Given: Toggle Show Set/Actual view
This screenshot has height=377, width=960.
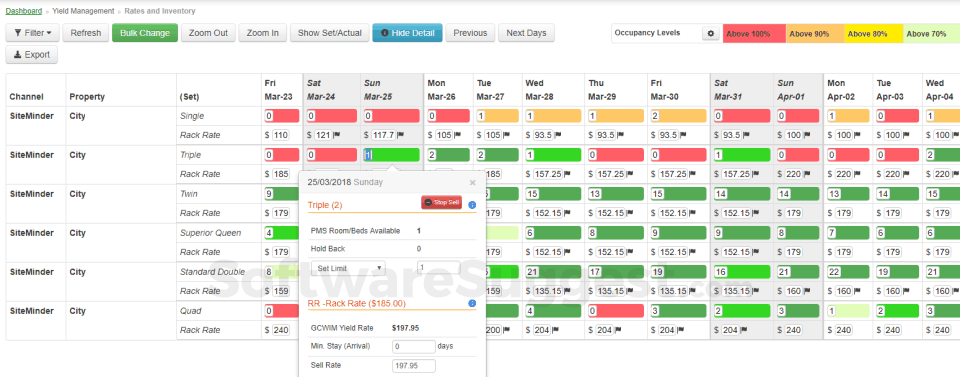Looking at the screenshot, I should 329,33.
